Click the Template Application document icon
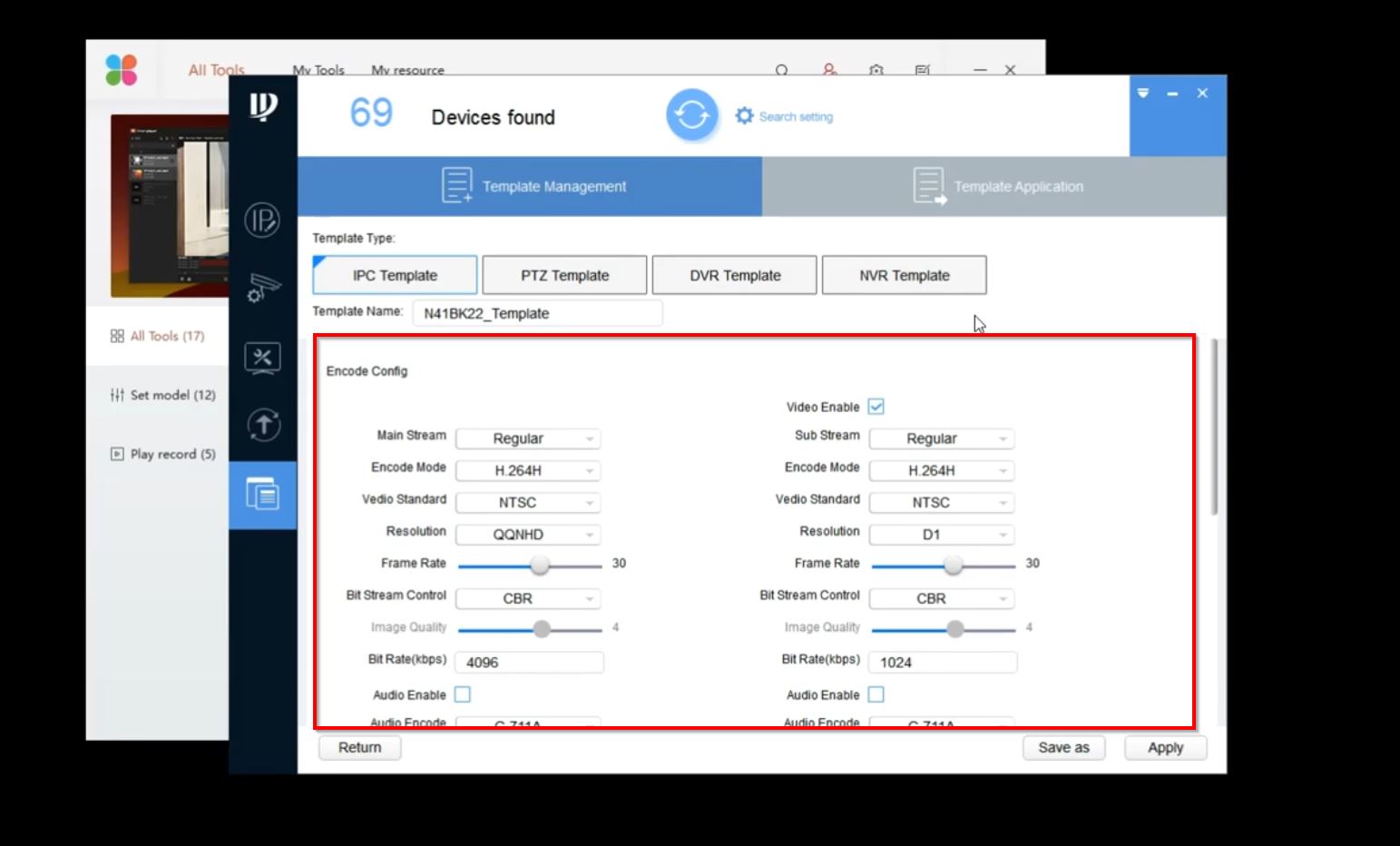The image size is (1400, 846). tap(929, 186)
